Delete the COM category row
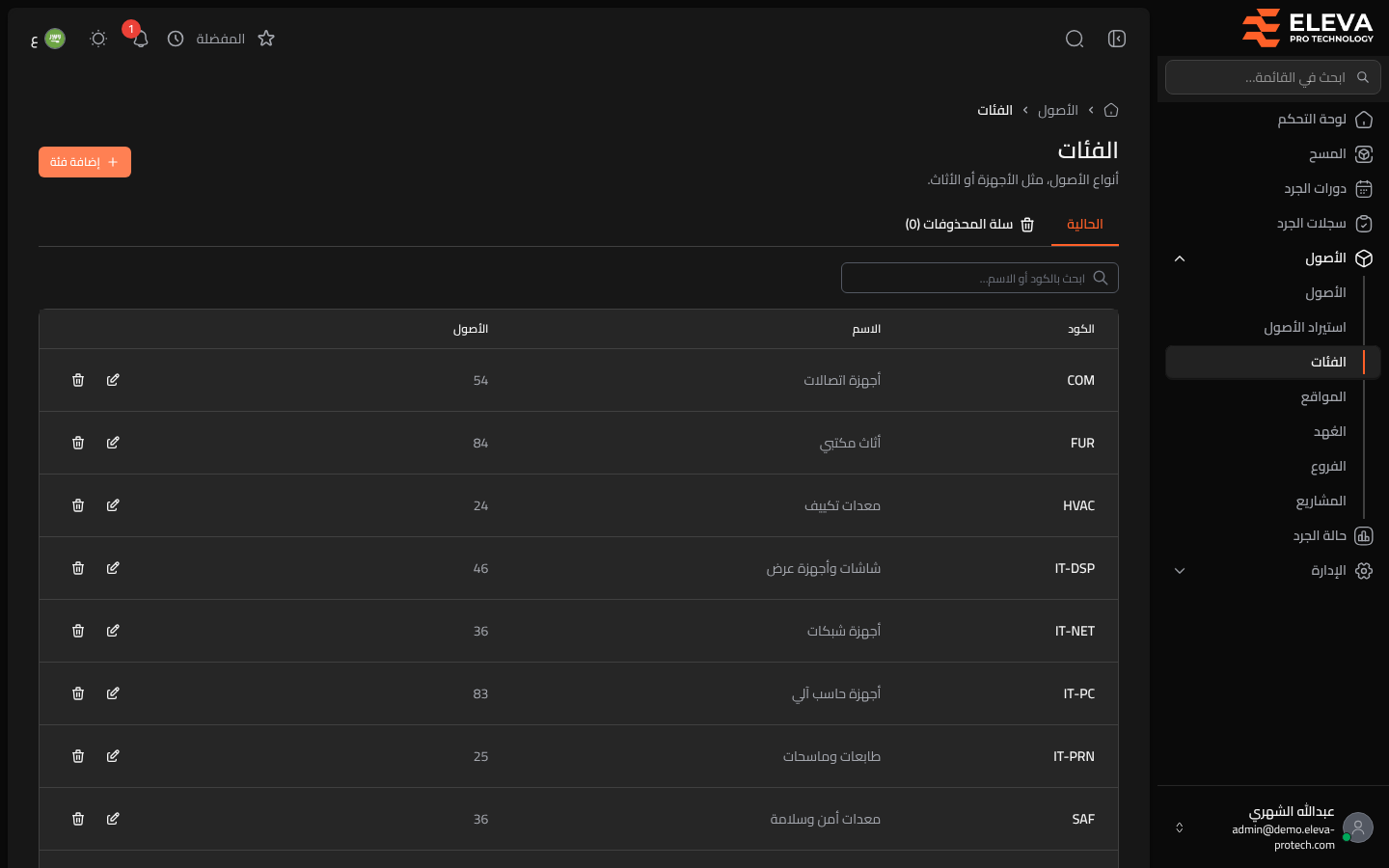 coord(78,380)
